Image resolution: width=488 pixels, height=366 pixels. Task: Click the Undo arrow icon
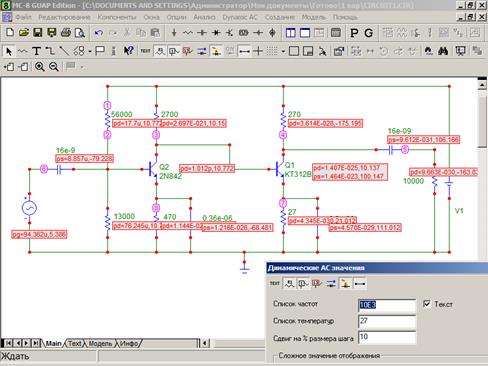coord(98,33)
